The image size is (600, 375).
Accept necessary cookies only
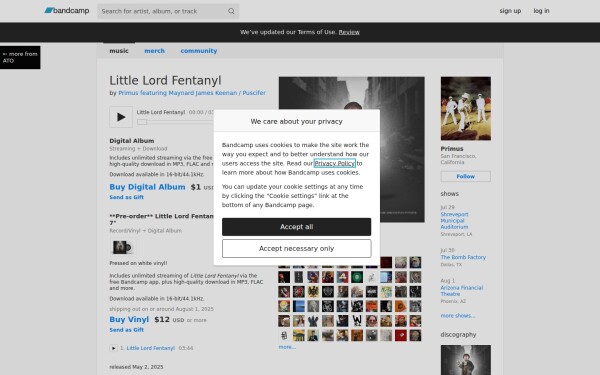pyautogui.click(x=296, y=248)
